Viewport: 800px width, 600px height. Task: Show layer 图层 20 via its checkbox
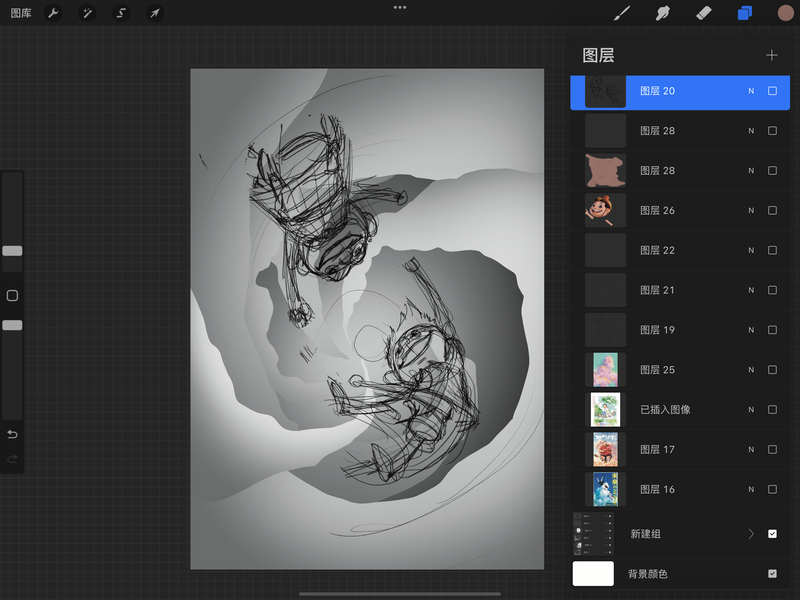point(772,91)
